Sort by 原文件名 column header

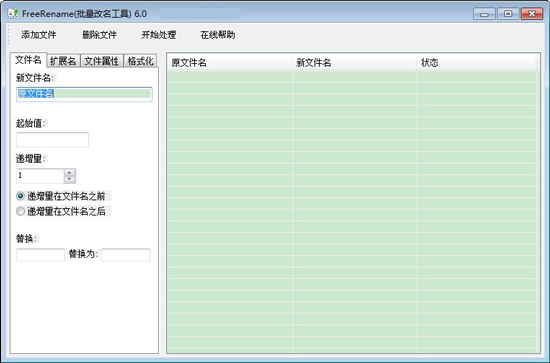pyautogui.click(x=229, y=62)
